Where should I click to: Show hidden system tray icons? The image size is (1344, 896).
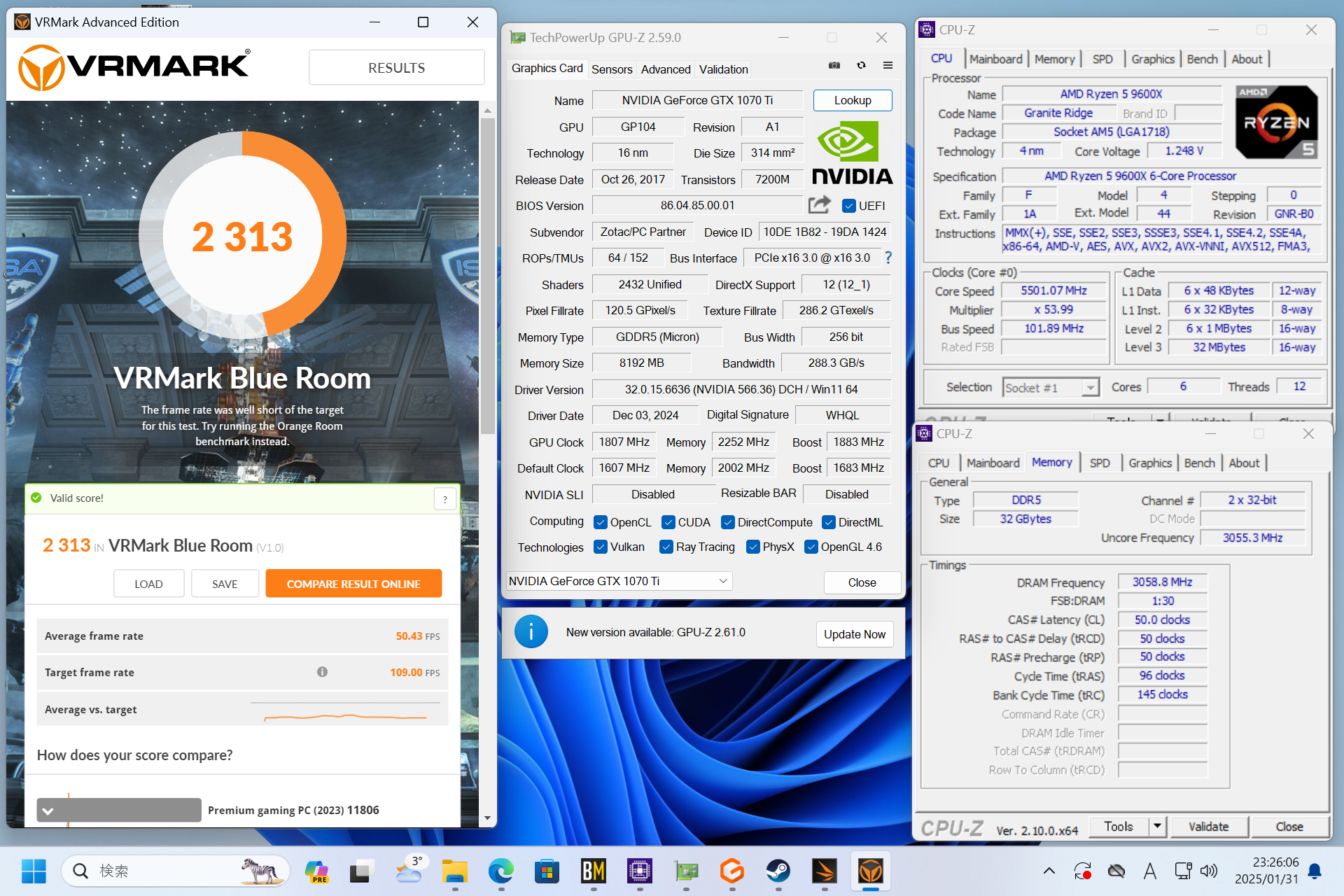point(1049,871)
